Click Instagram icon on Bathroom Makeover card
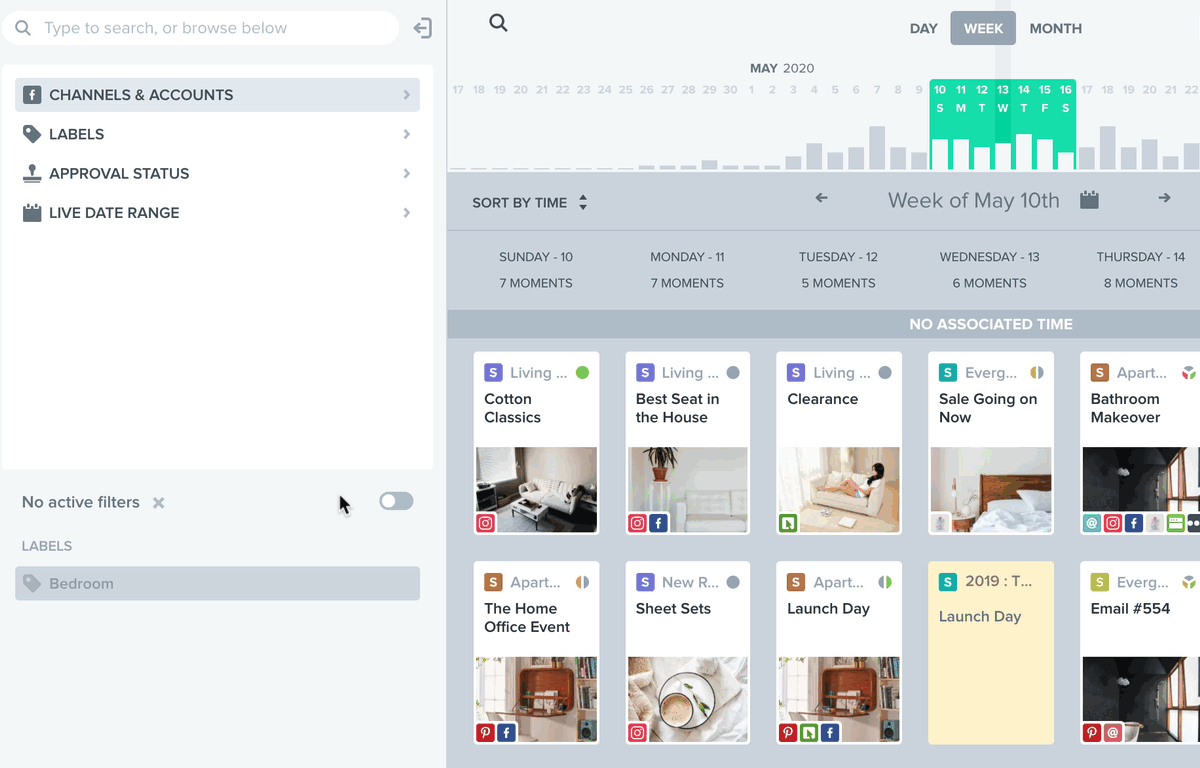 coord(1113,523)
